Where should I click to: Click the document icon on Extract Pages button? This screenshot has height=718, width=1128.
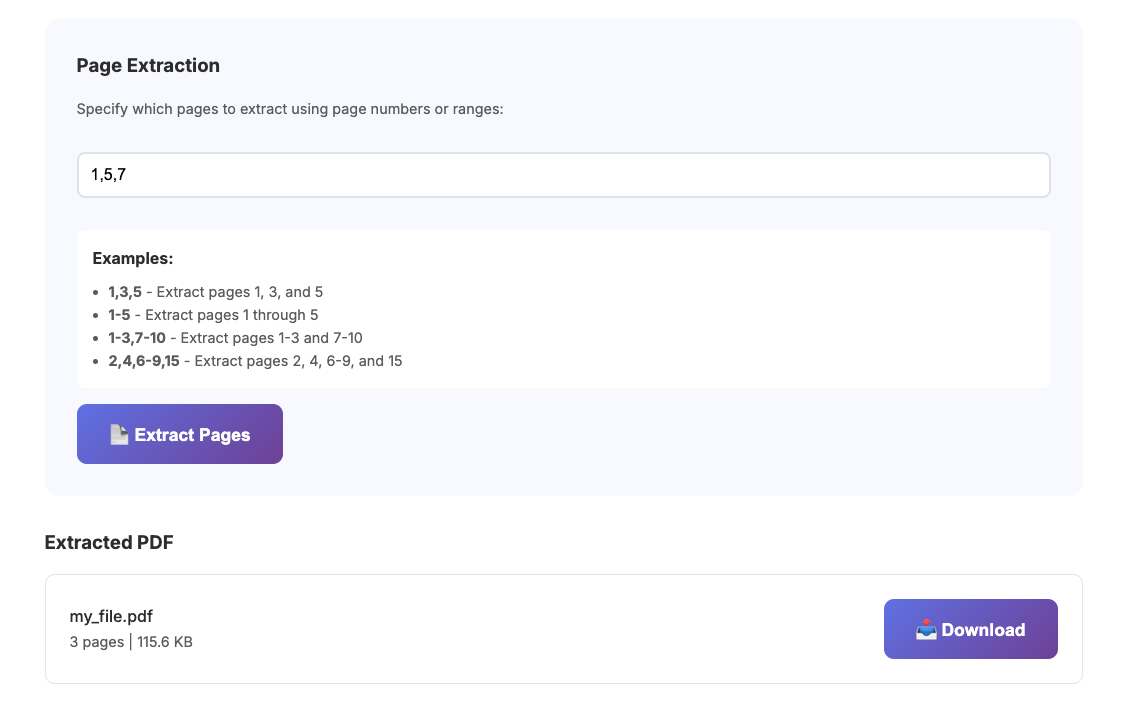pos(119,435)
